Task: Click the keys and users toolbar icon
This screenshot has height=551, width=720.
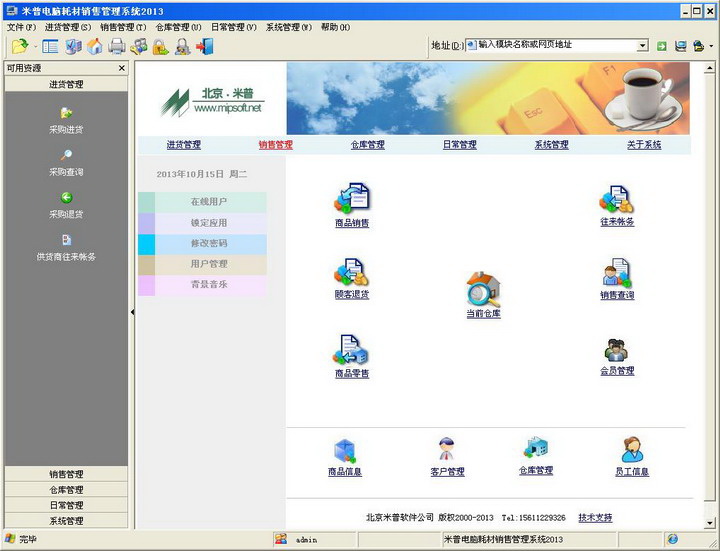Action: 139,46
